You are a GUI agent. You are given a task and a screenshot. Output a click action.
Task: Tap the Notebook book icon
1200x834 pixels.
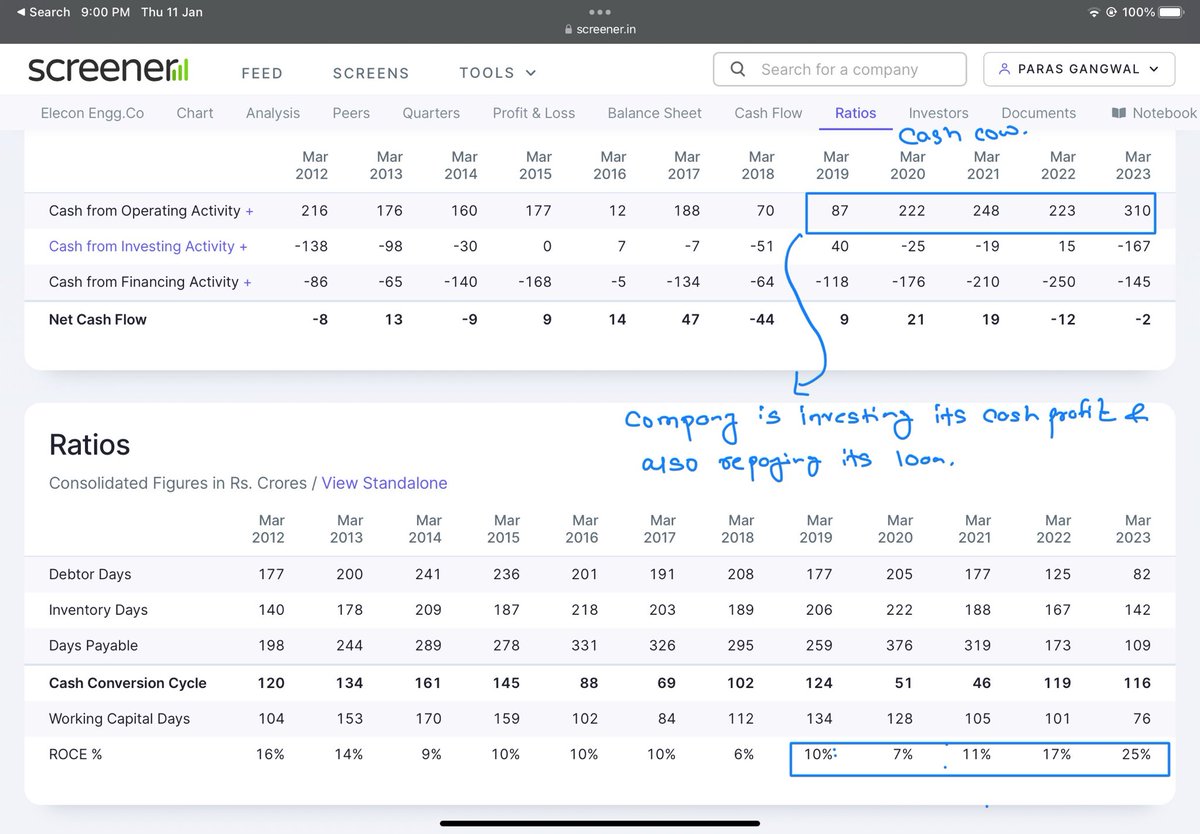(1119, 113)
